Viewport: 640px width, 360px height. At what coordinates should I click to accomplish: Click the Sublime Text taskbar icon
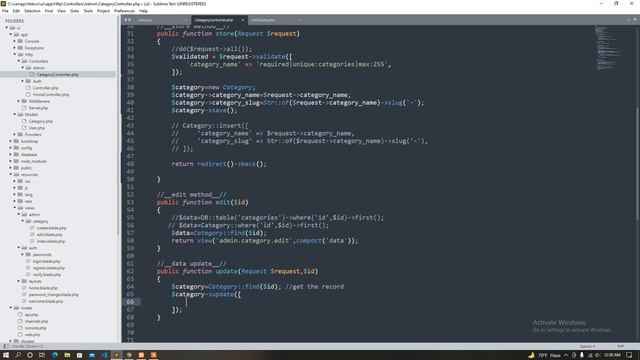[116, 355]
